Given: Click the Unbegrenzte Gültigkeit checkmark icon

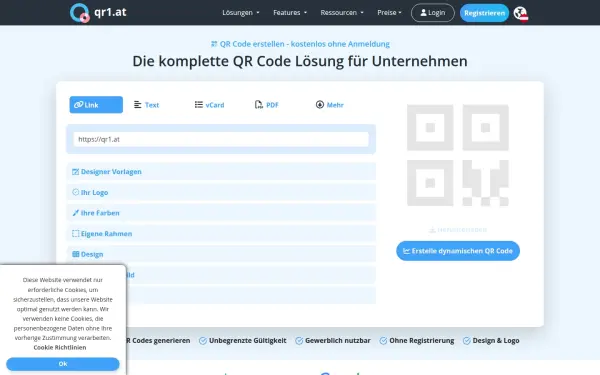Looking at the screenshot, I should click(203, 341).
